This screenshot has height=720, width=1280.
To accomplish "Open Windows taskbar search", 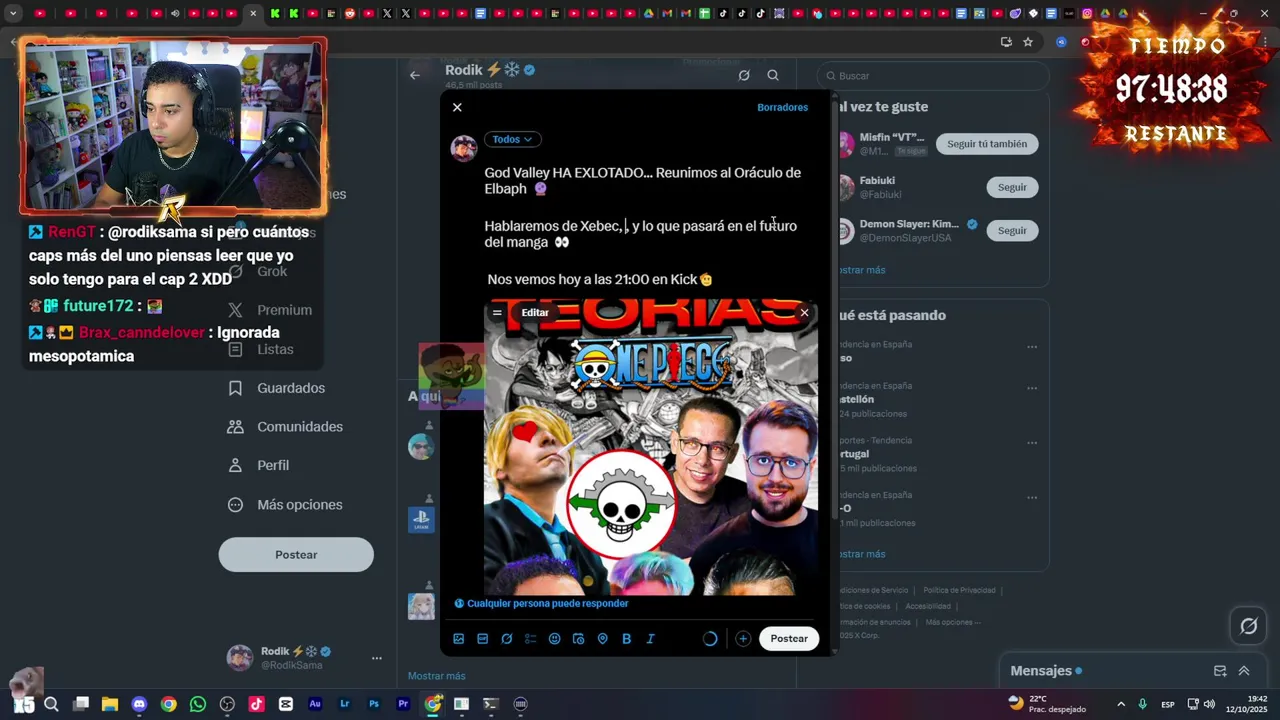I will (x=51, y=704).
